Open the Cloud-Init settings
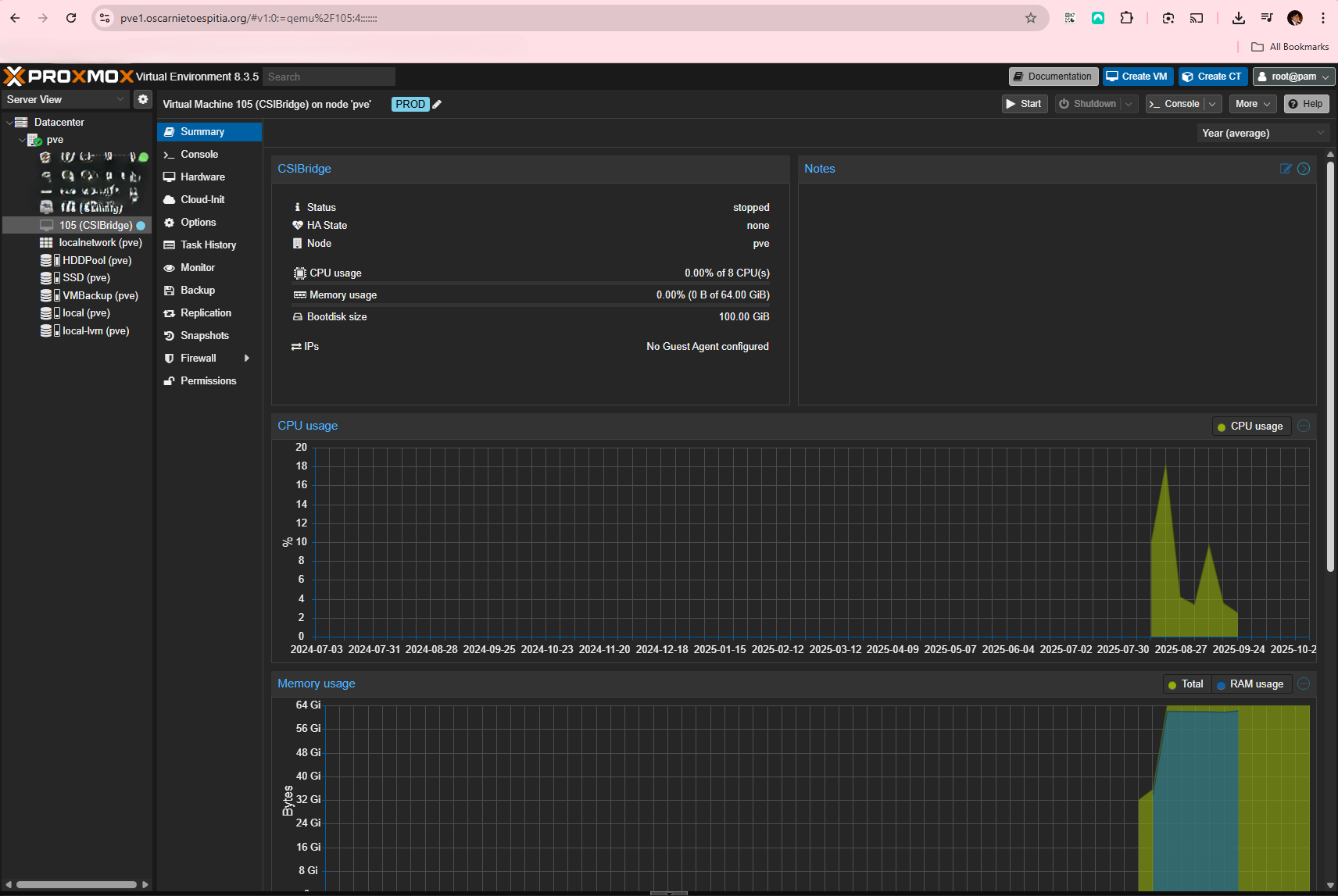This screenshot has height=896, width=1338. (201, 199)
